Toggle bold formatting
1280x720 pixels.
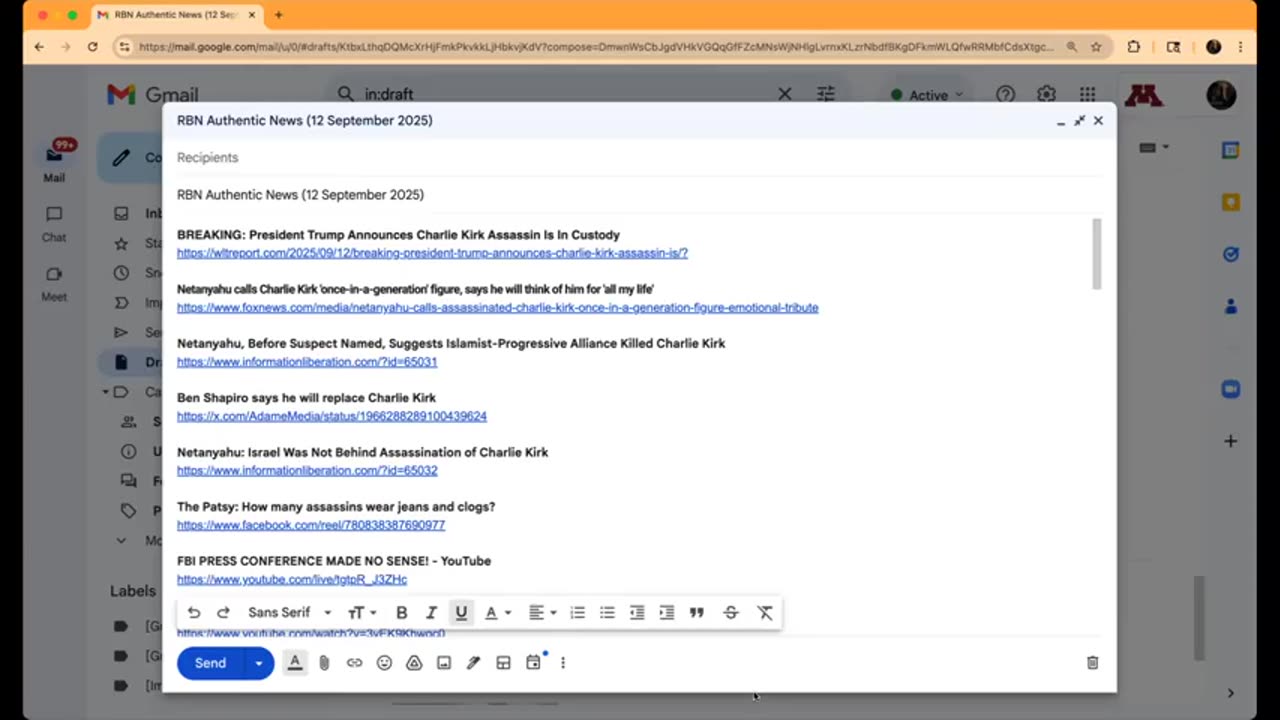point(401,613)
